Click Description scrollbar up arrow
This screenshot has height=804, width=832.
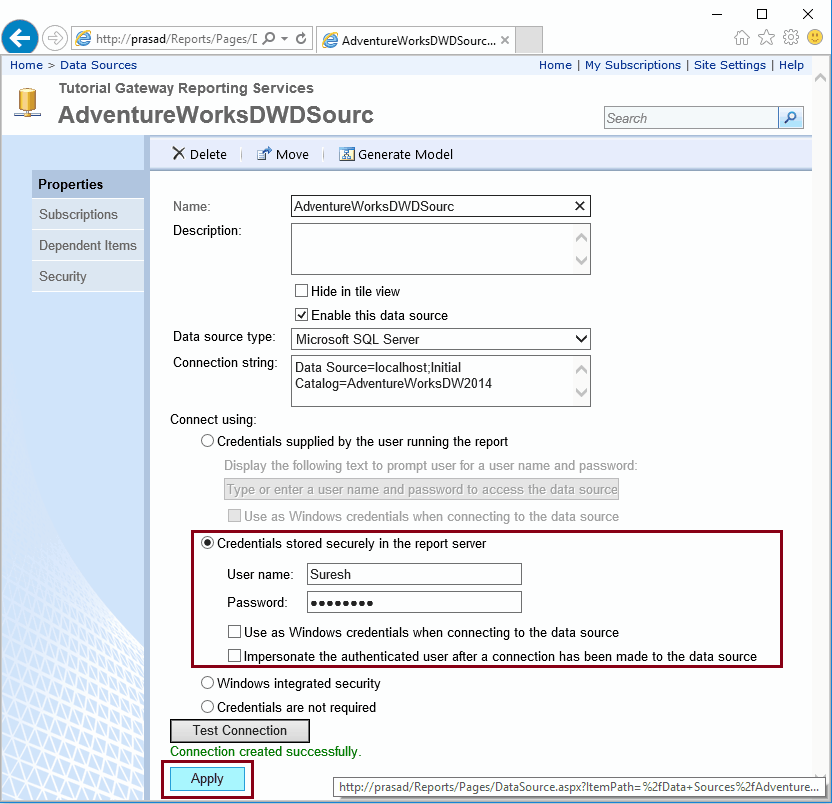pos(582,238)
